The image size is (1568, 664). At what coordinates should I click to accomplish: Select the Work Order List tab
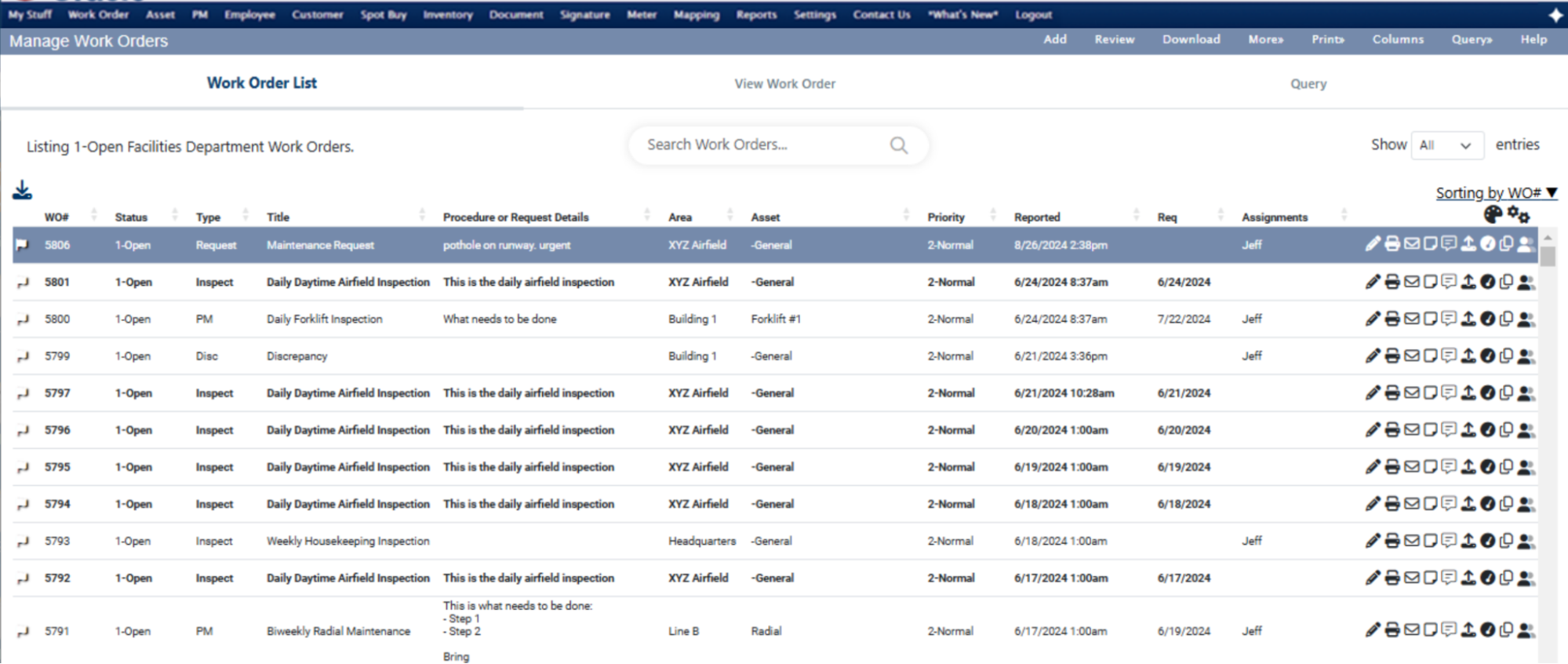click(x=262, y=83)
